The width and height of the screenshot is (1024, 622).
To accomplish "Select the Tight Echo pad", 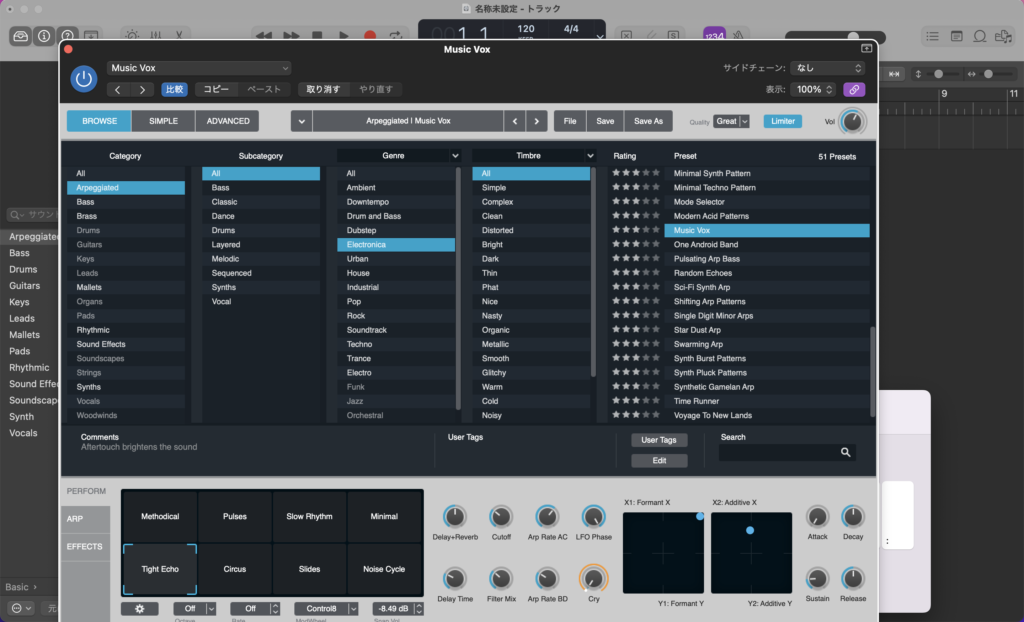I will pyautogui.click(x=160, y=569).
